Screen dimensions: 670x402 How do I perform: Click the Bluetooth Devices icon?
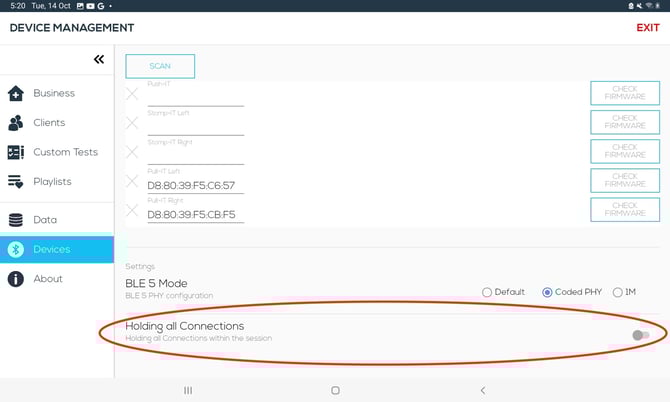pyautogui.click(x=15, y=250)
